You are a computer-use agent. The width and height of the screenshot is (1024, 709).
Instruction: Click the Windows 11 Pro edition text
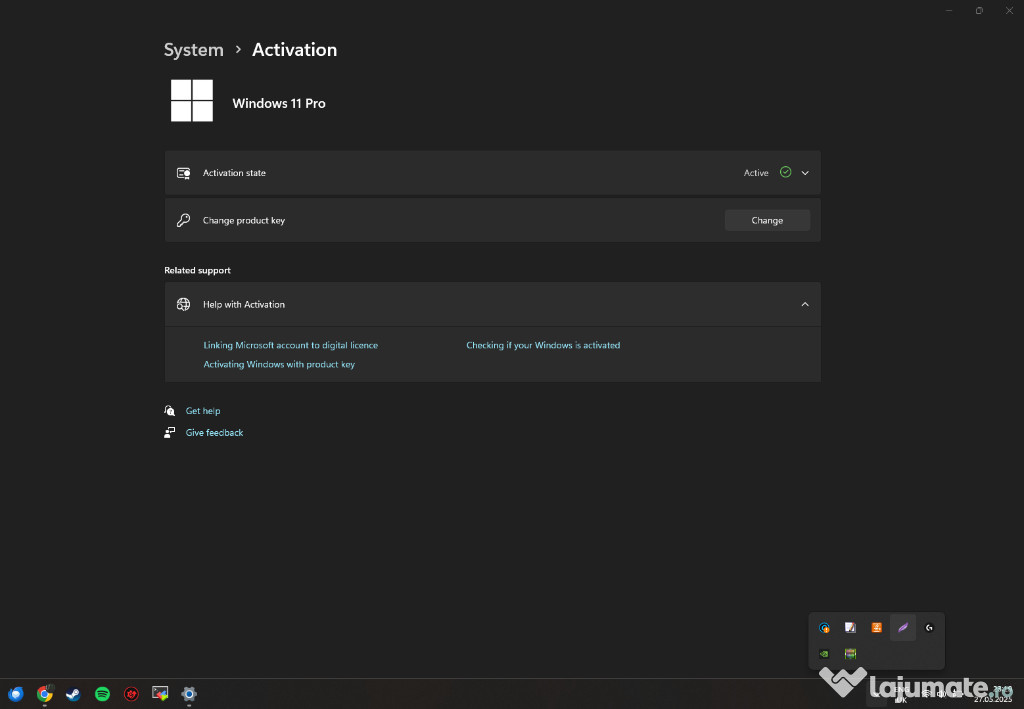coord(279,103)
